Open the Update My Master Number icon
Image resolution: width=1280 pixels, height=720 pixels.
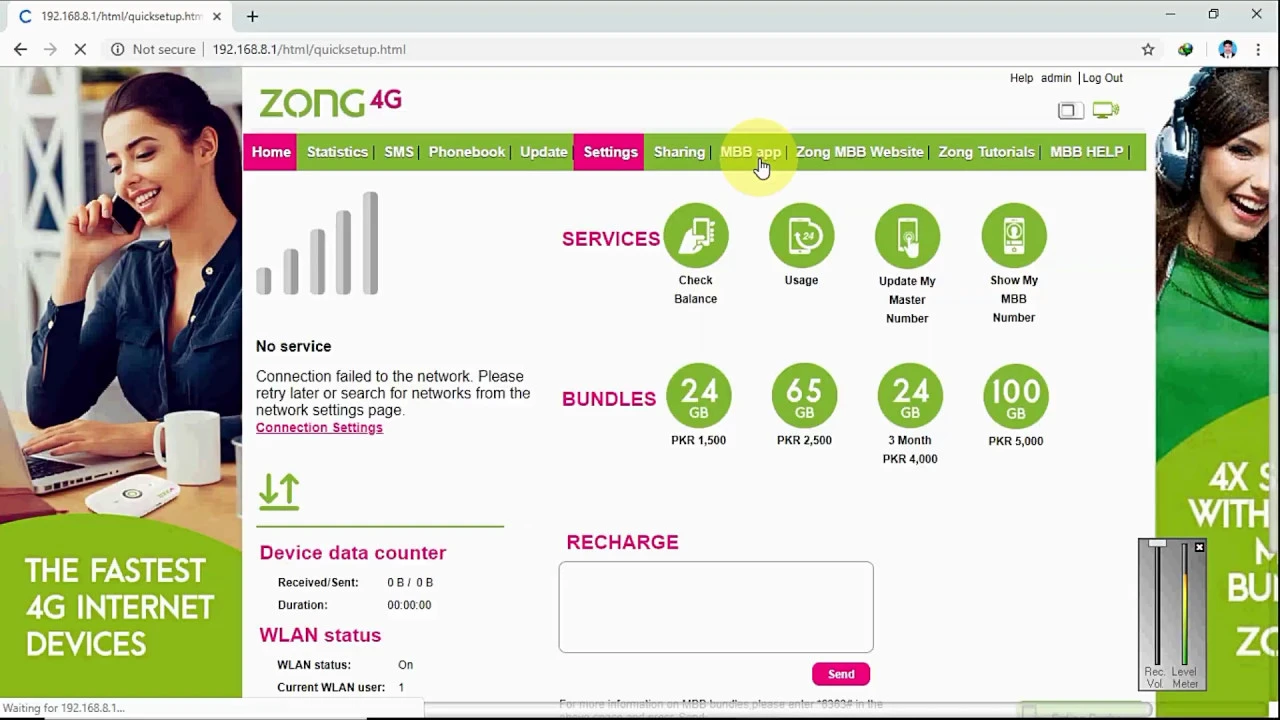pos(907,236)
